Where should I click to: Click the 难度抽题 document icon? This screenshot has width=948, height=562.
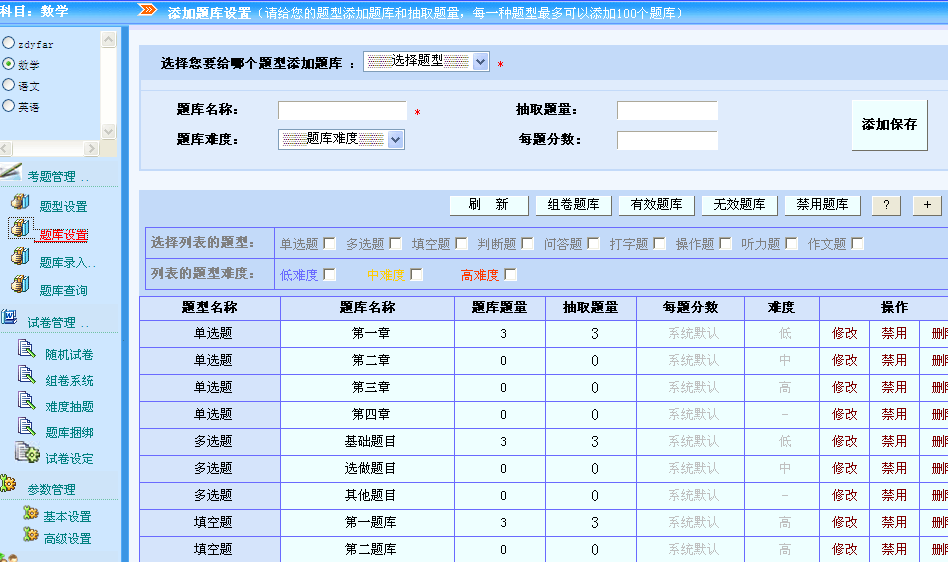tap(27, 402)
